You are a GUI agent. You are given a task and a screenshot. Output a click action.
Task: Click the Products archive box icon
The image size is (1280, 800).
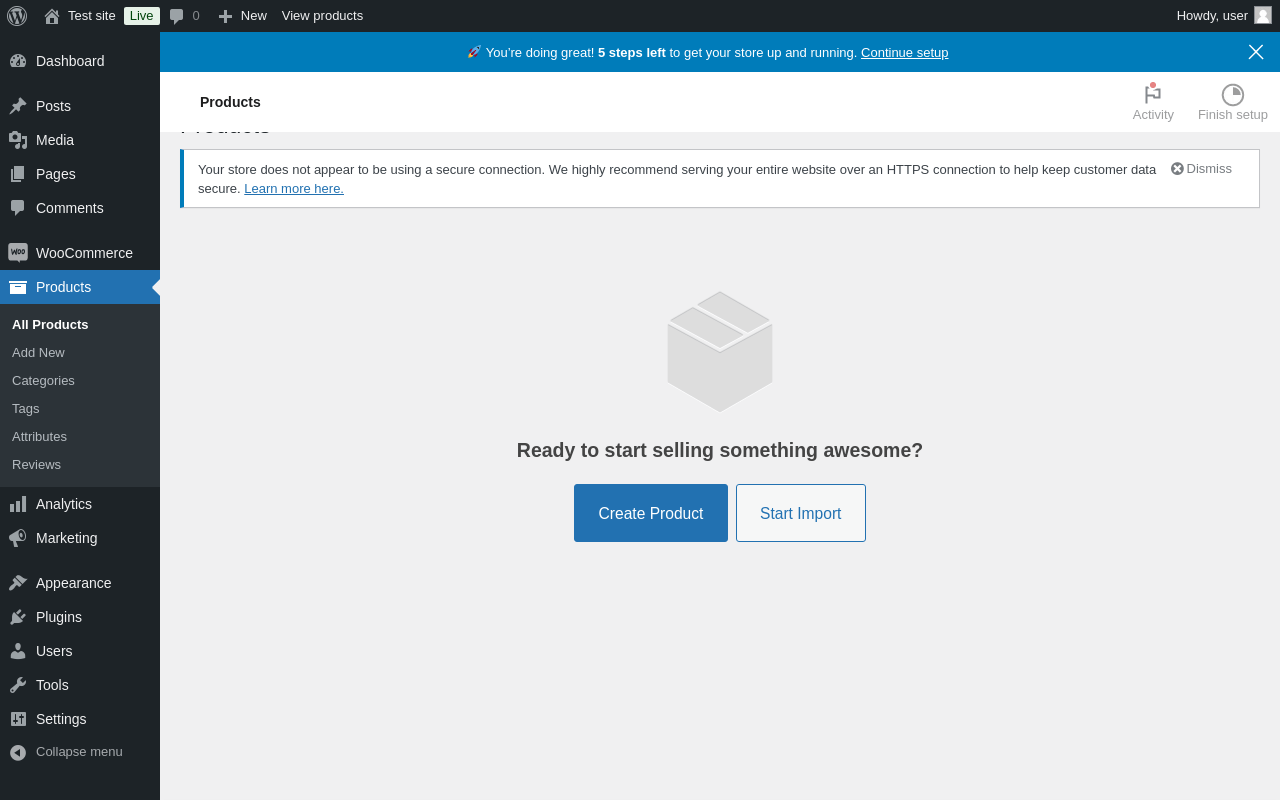[x=18, y=287]
